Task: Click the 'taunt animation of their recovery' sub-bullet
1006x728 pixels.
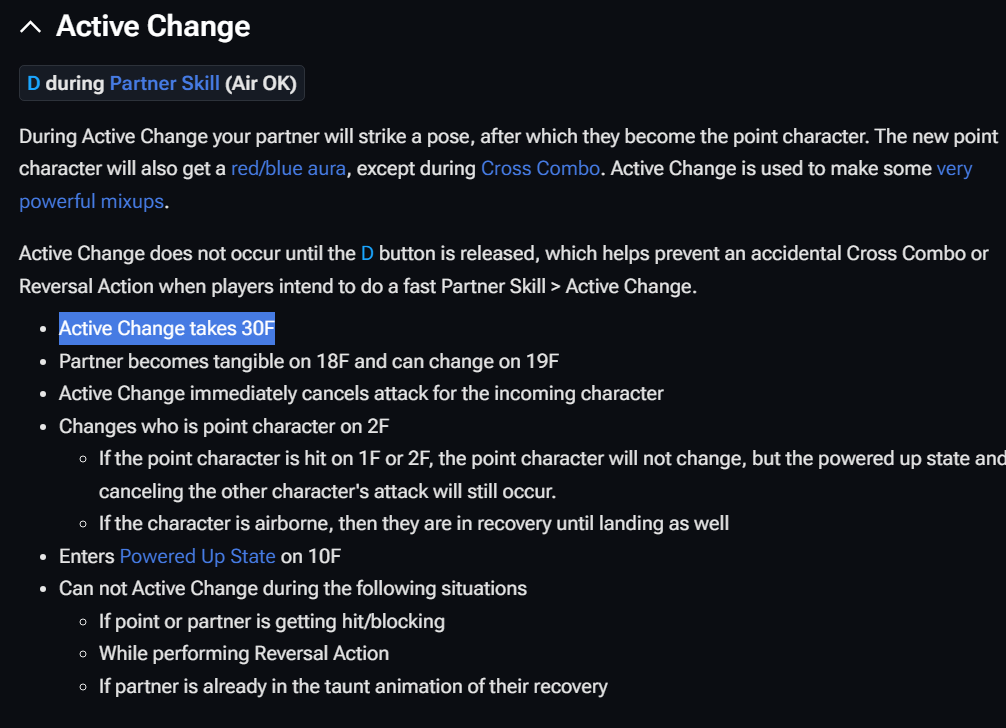Action: (352, 686)
